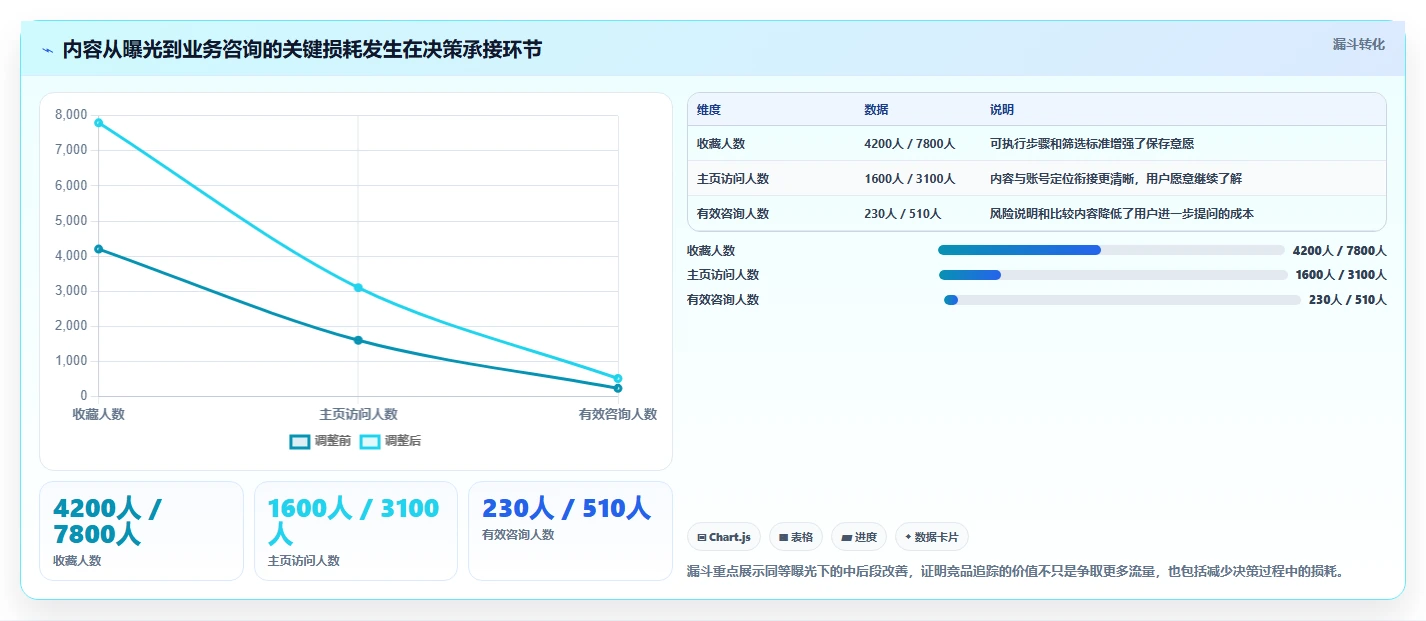Viewport: 1426px width, 621px height.
Task: Click the 数据 table column header
Action: [876, 110]
